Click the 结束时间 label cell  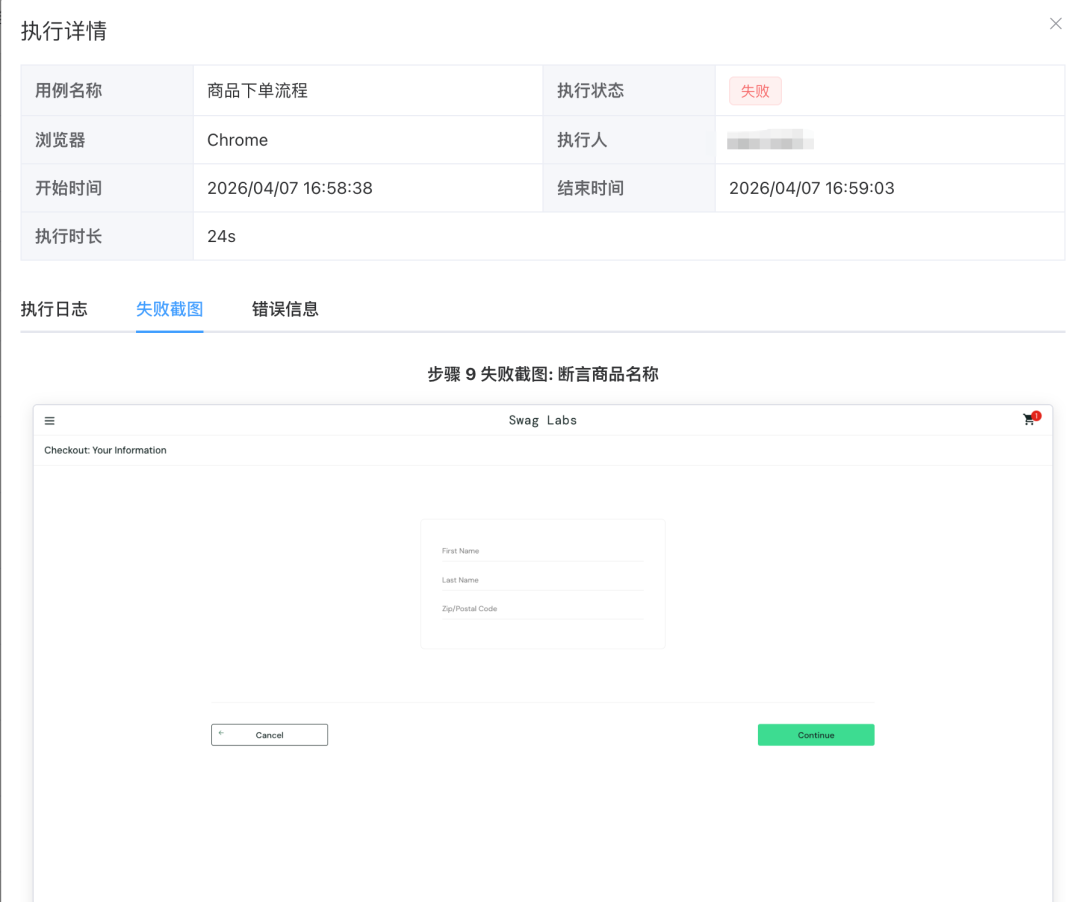click(x=629, y=188)
